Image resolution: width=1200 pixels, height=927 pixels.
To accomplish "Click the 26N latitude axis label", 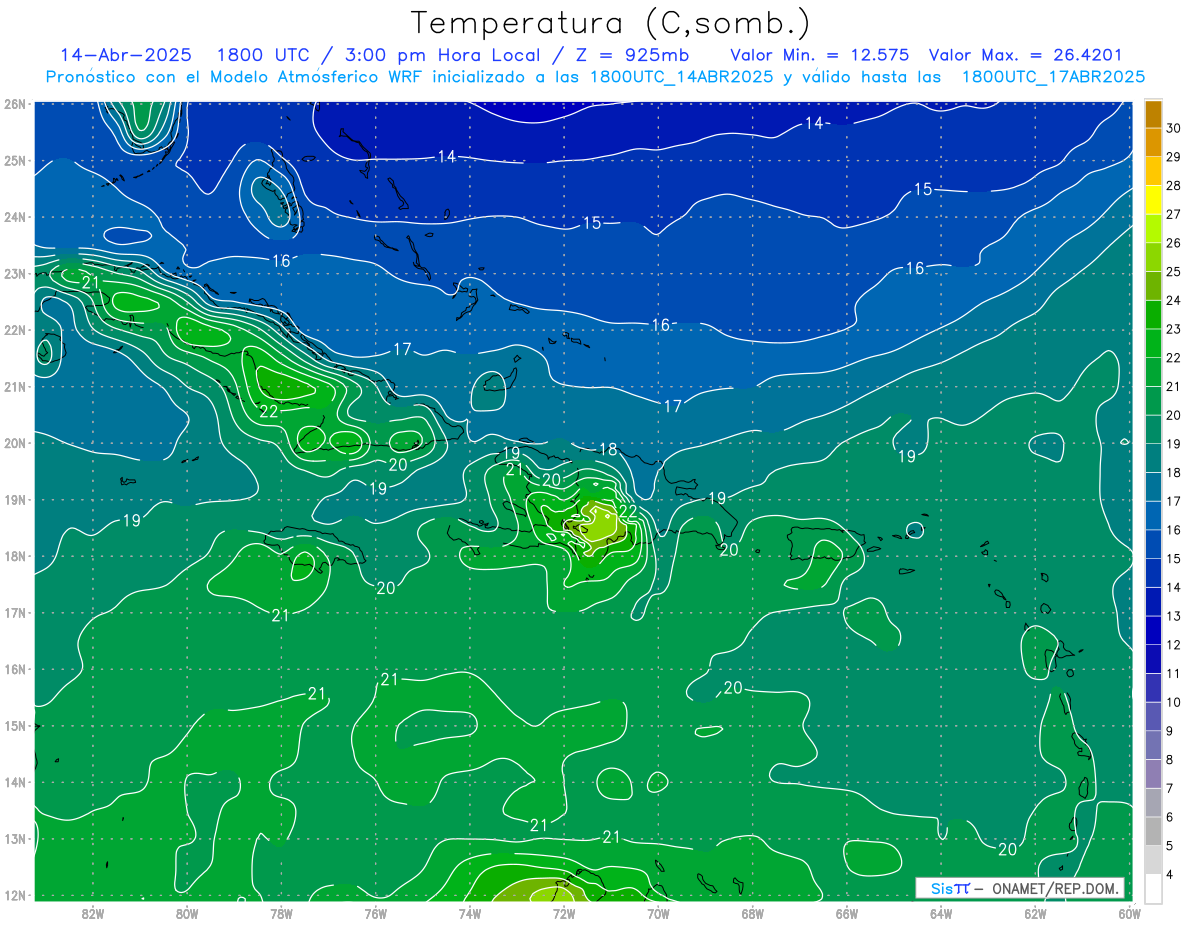I will click(x=15, y=103).
